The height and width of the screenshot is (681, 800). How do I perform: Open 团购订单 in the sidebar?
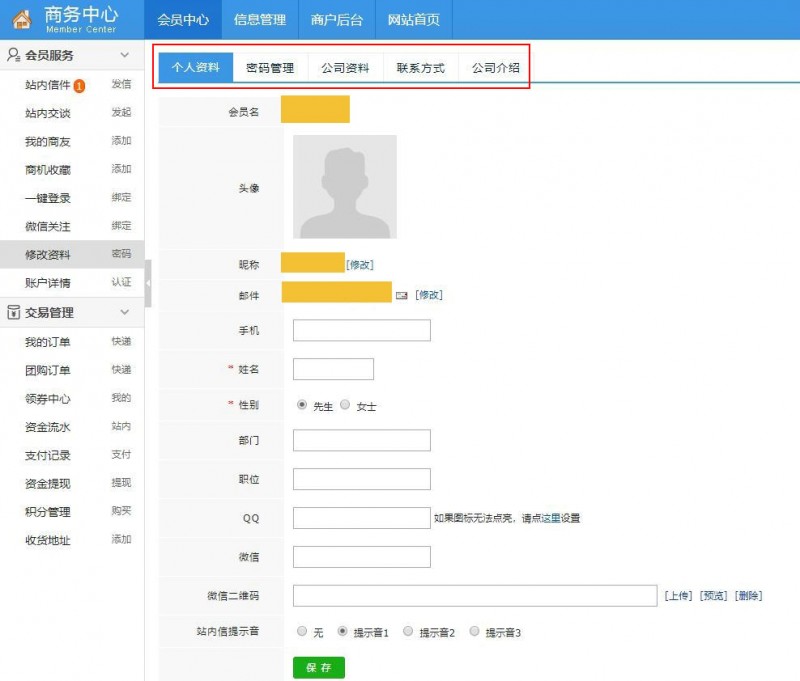[47, 370]
